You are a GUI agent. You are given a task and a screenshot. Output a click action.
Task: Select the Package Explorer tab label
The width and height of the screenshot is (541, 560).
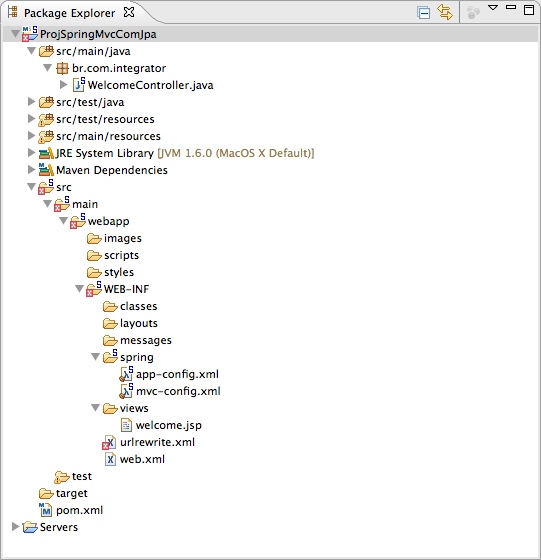[70, 13]
